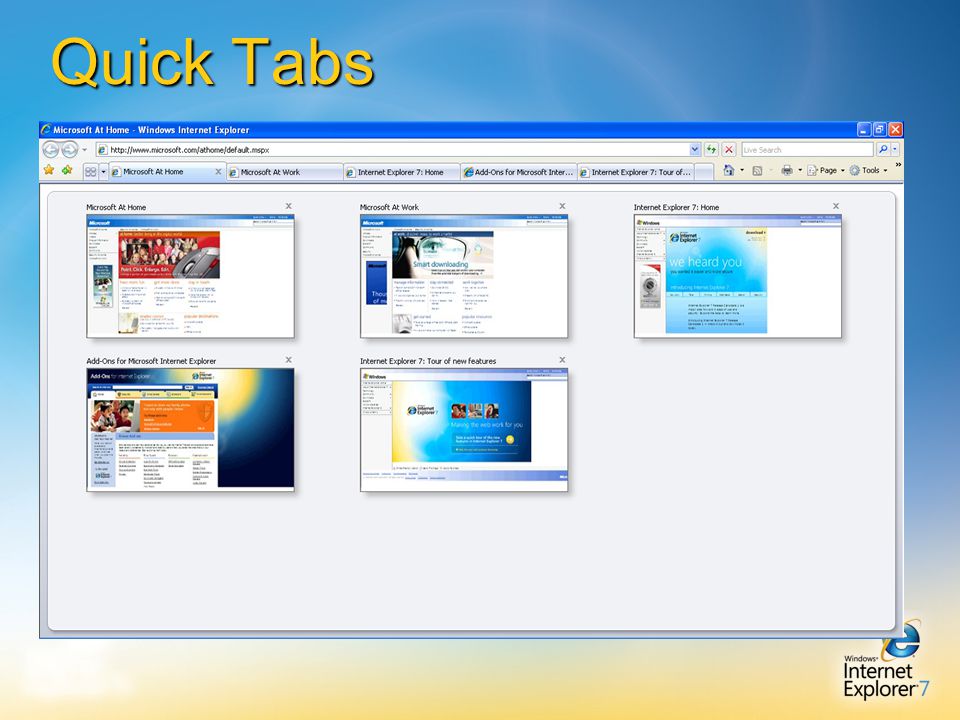Open Internet Explorer 7: Home thumbnail
960x720 pixels.
coord(738,276)
